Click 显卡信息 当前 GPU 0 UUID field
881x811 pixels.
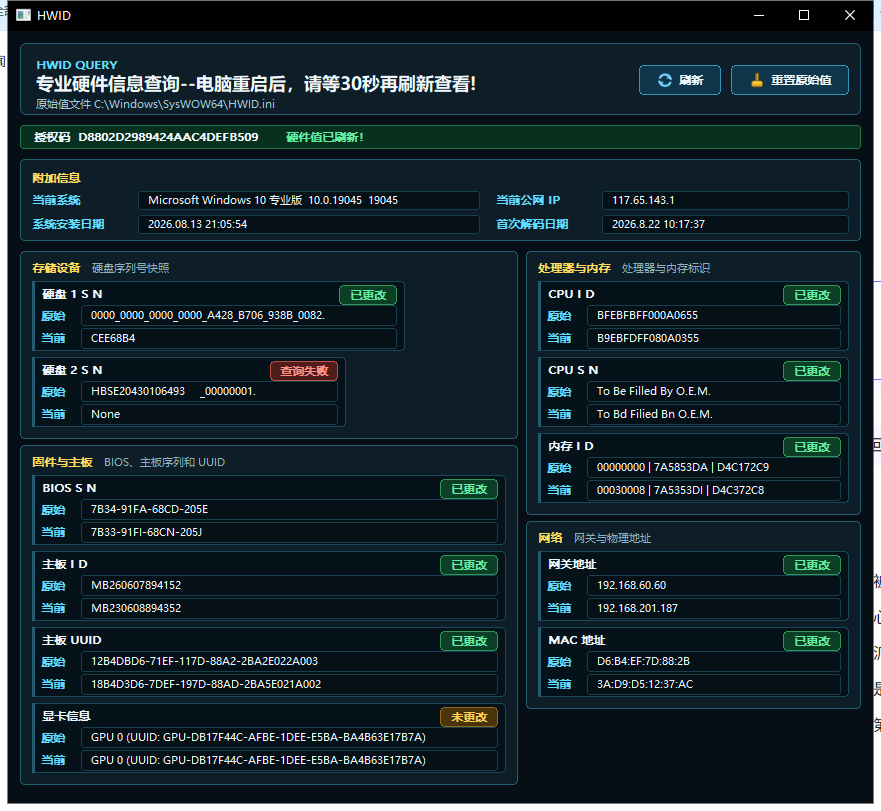click(x=289, y=760)
